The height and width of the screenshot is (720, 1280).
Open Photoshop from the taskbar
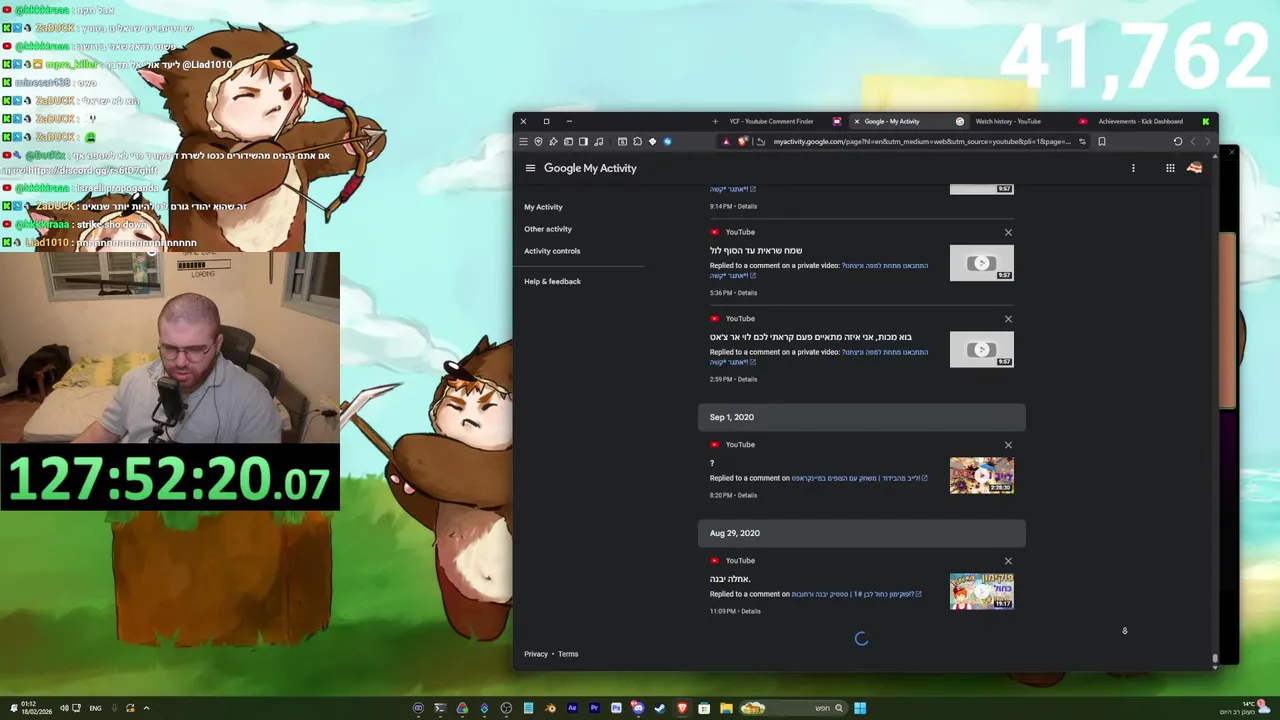(x=616, y=708)
